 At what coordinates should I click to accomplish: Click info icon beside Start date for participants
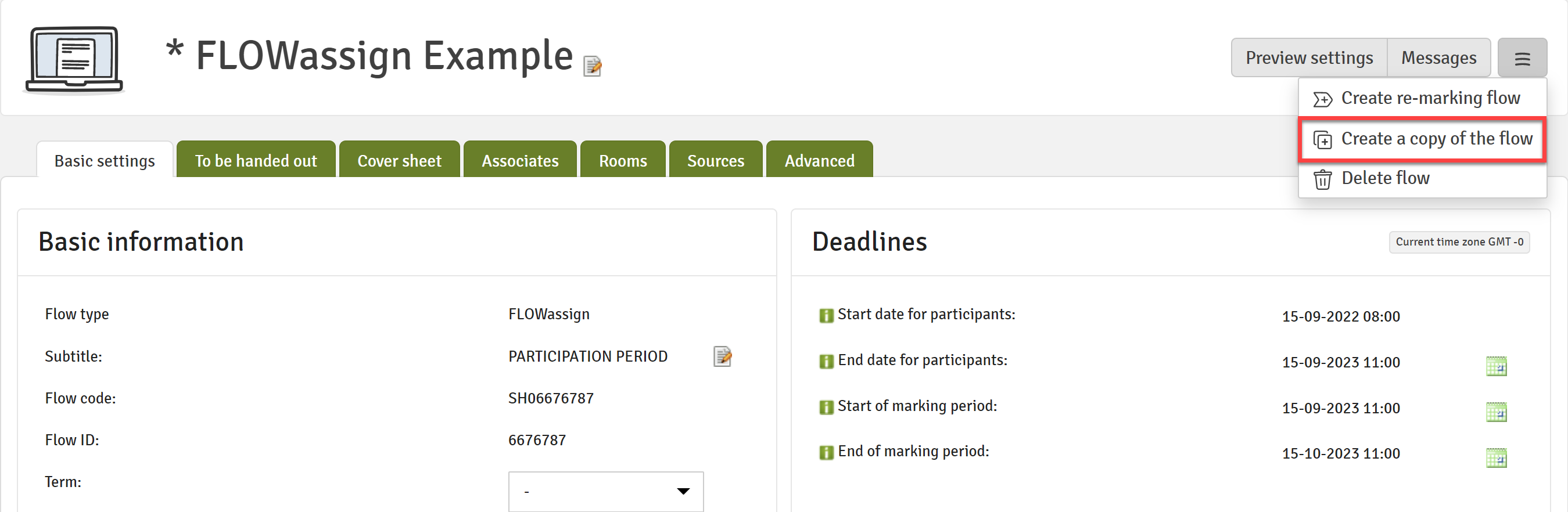826,316
